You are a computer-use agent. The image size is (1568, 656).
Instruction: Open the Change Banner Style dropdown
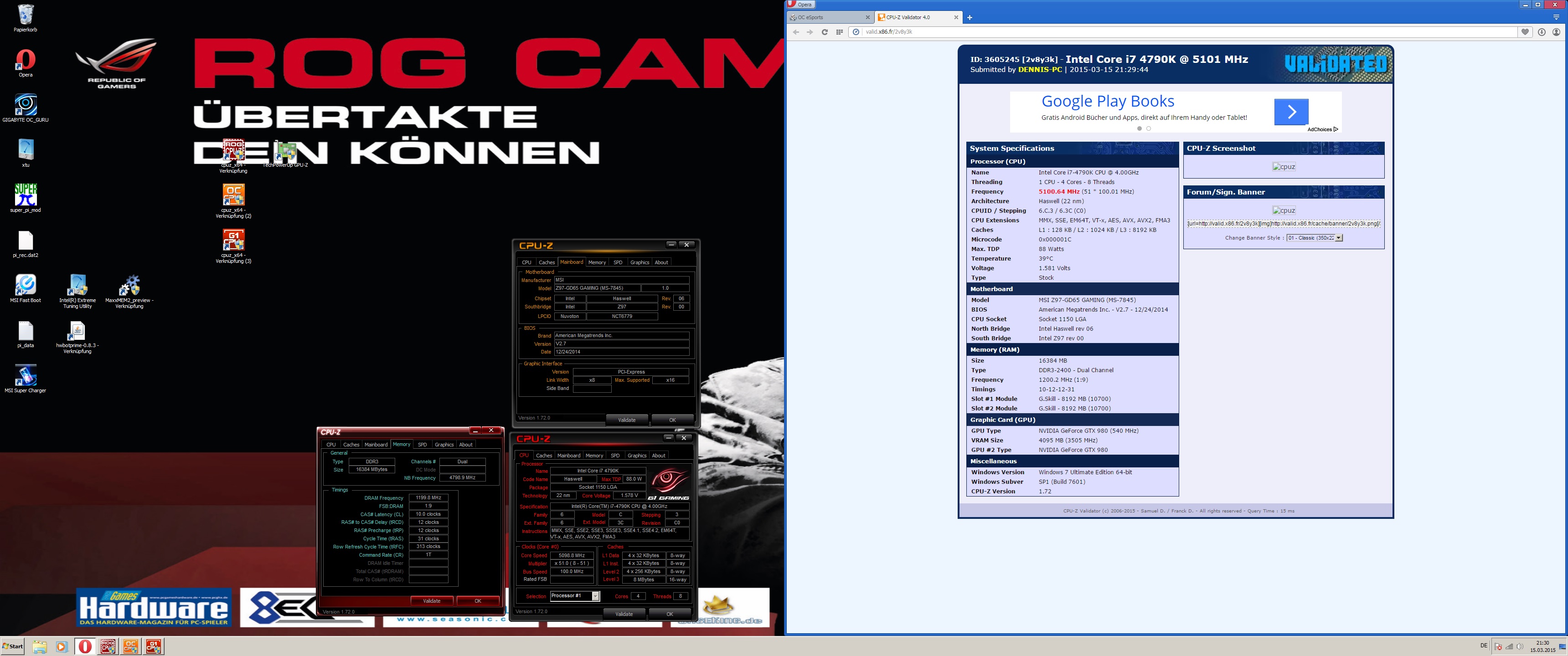tap(1314, 238)
